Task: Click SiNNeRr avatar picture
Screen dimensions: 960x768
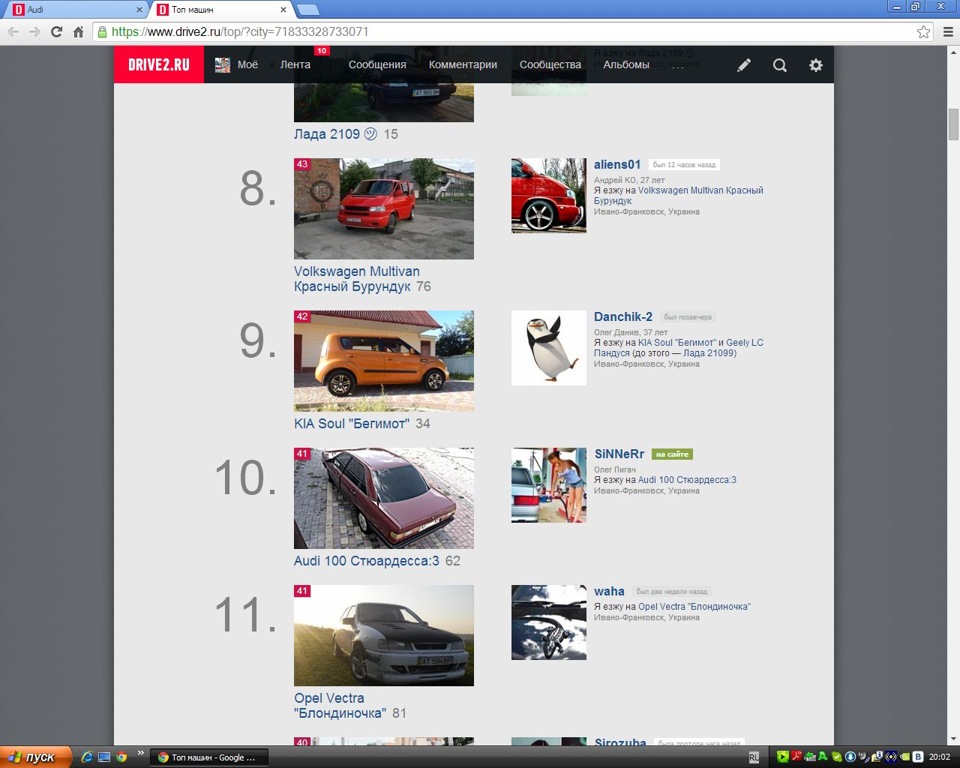Action: (x=549, y=485)
